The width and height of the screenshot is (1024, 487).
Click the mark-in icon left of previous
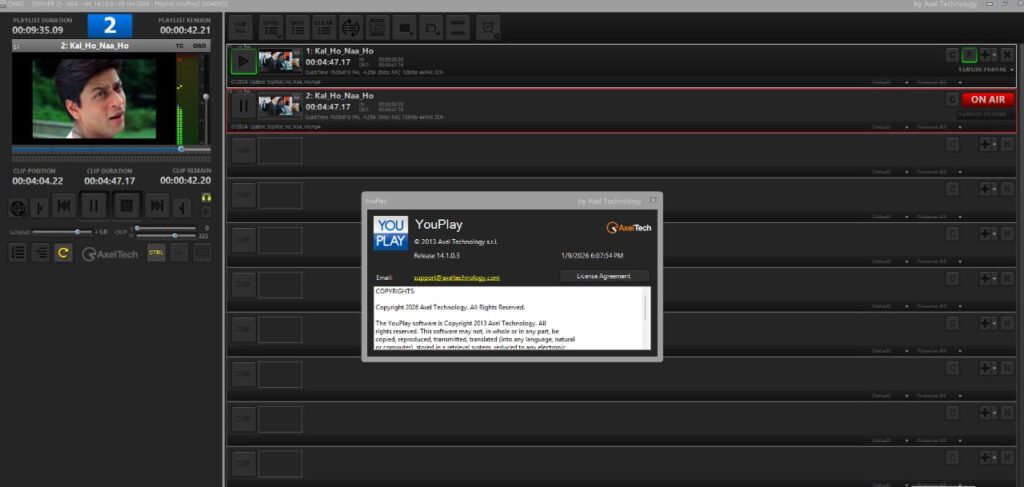[40, 207]
